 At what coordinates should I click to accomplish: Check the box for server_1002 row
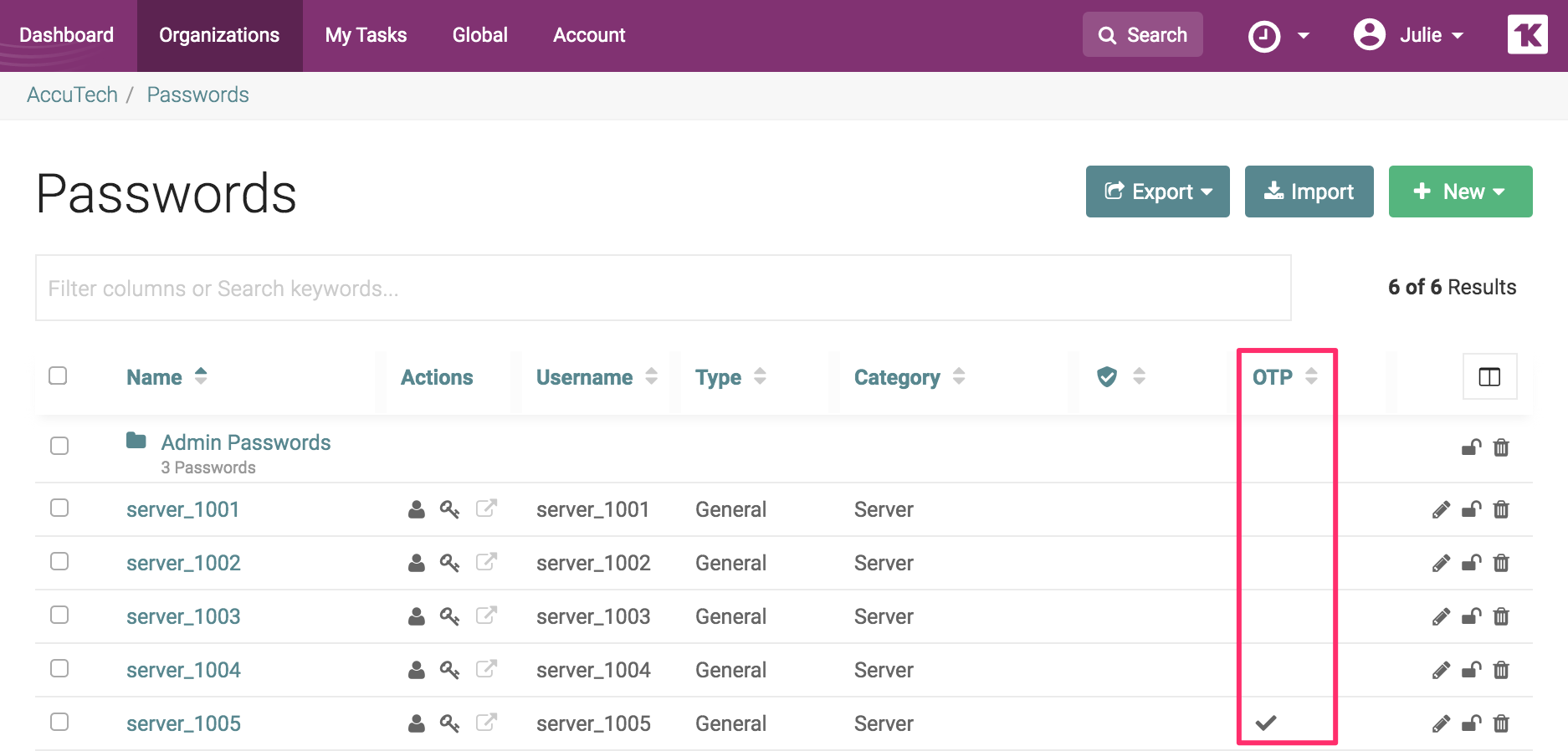point(59,561)
